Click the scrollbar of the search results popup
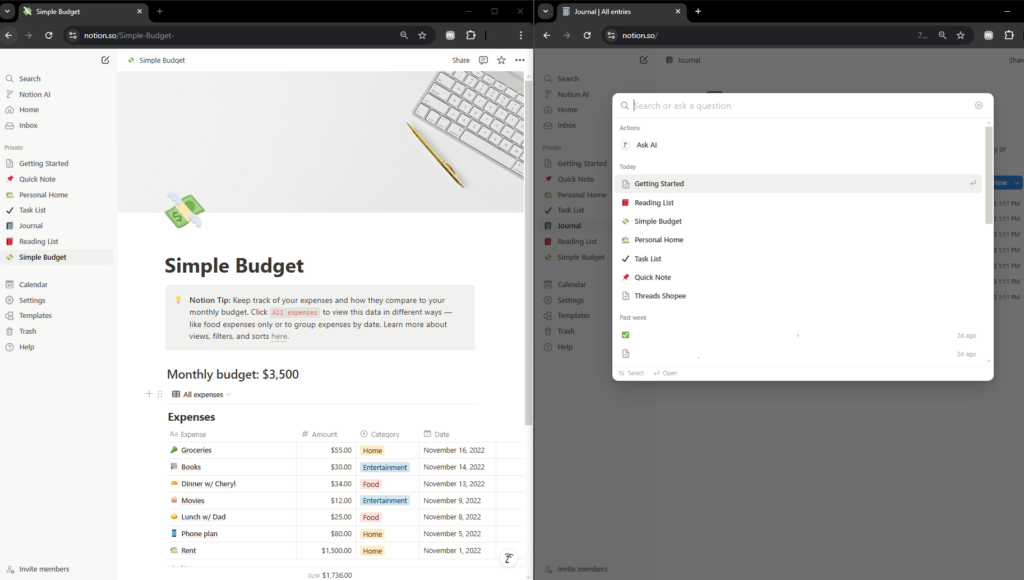This screenshot has width=1024, height=580. click(x=989, y=175)
